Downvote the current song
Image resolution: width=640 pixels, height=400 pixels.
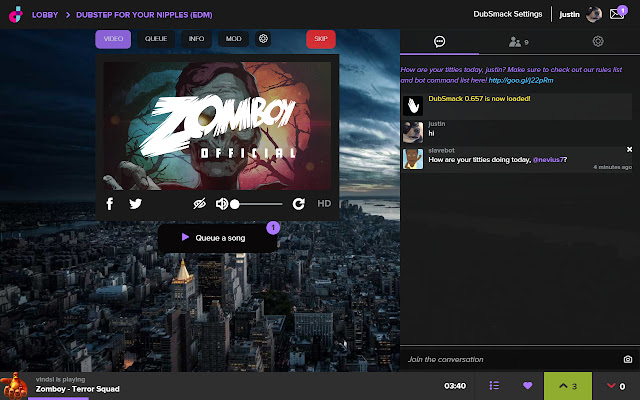point(616,386)
